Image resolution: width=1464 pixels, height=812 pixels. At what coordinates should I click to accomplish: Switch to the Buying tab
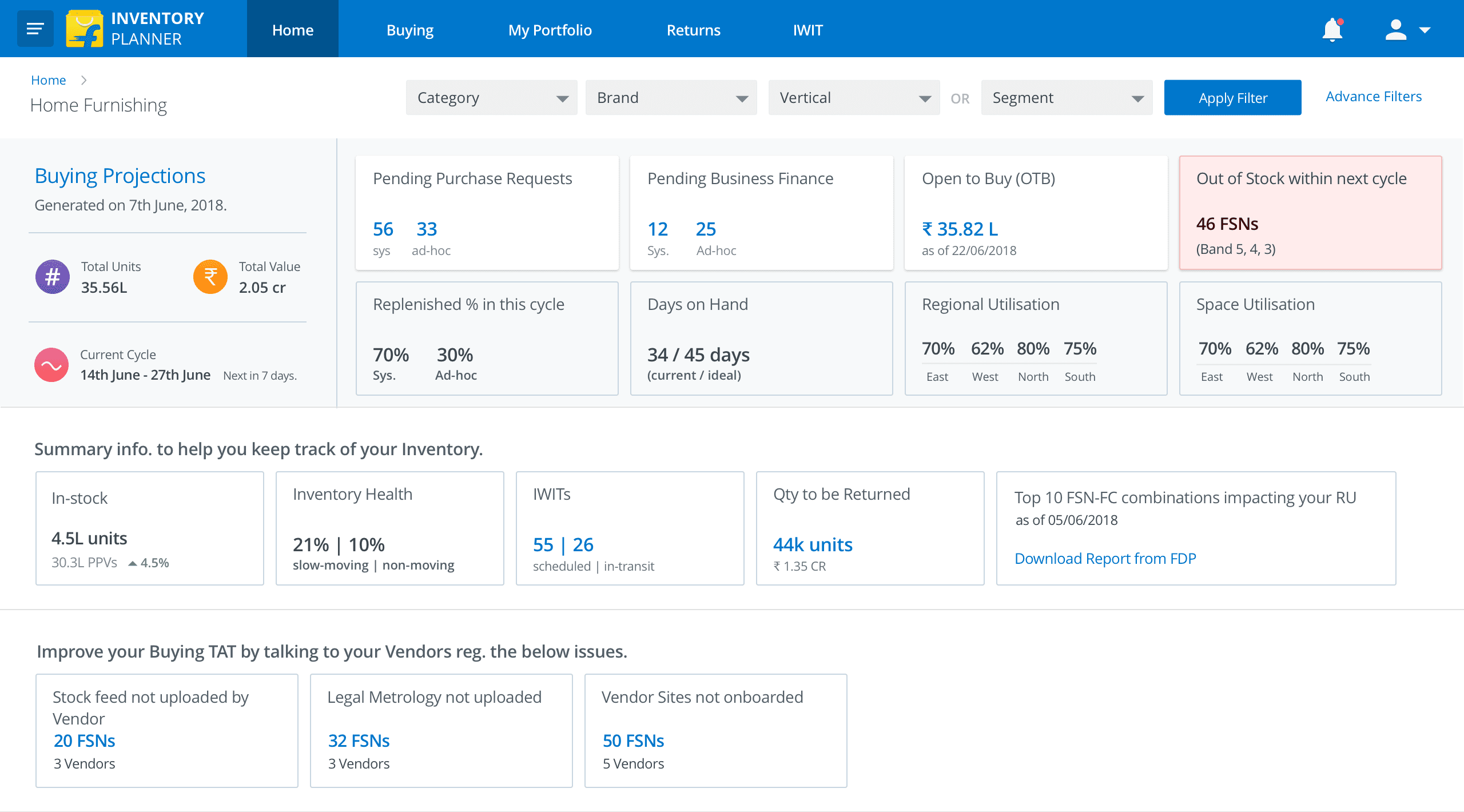click(410, 30)
